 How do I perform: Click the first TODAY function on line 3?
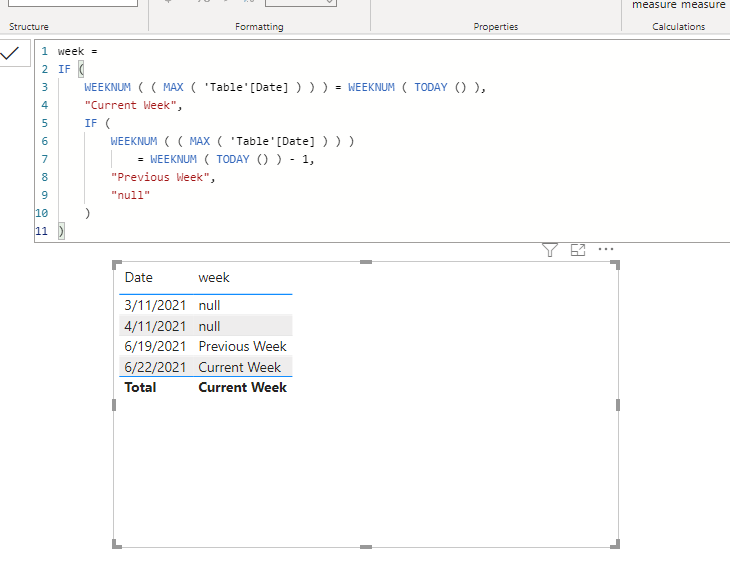431,87
